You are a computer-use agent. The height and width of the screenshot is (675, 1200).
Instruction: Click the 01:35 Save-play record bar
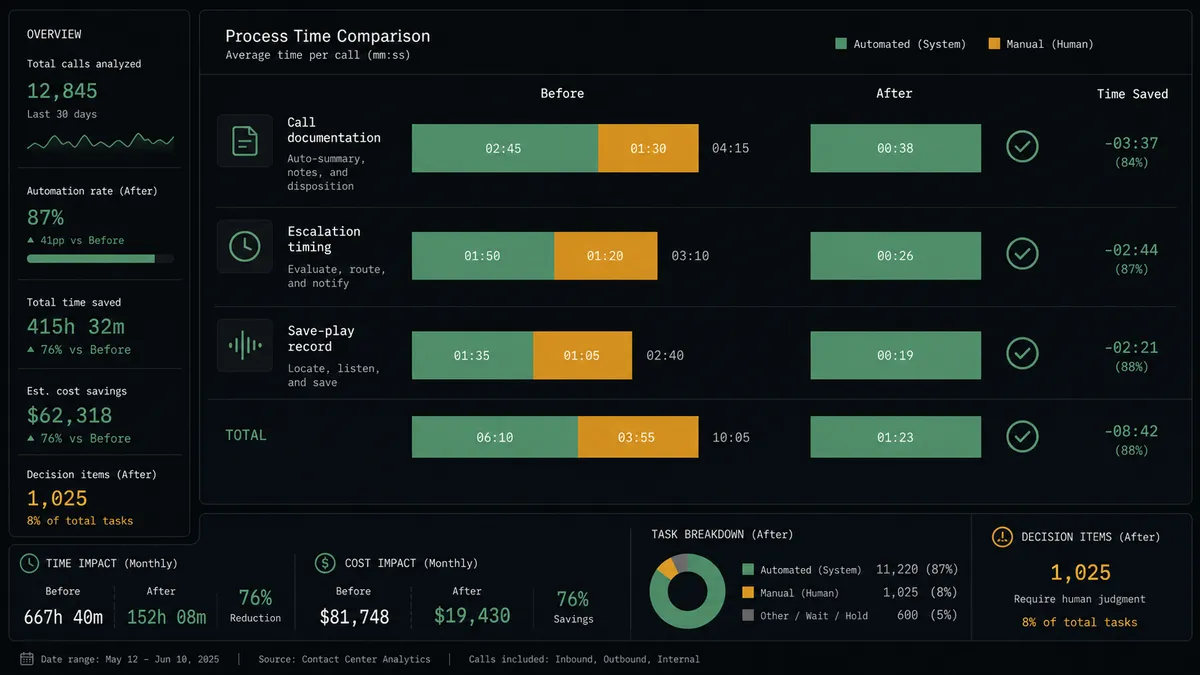[472, 355]
